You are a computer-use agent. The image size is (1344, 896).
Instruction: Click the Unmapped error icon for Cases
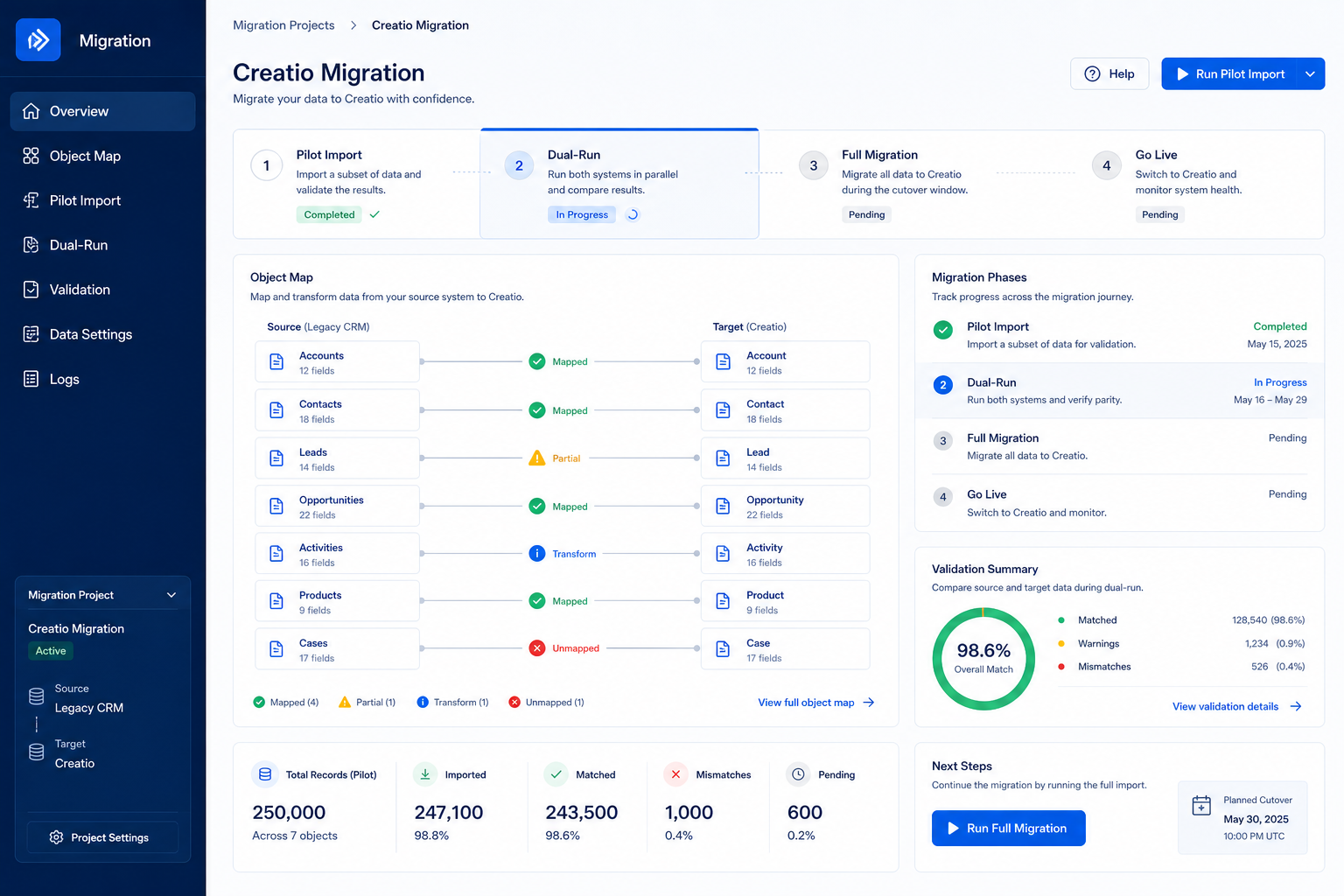pos(537,648)
